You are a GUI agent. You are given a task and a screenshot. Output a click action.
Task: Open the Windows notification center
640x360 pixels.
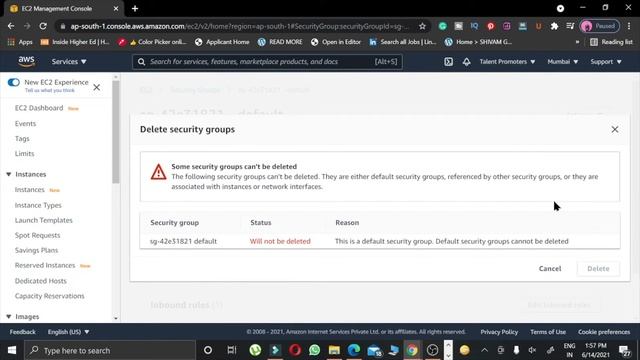pyautogui.click(x=624, y=350)
